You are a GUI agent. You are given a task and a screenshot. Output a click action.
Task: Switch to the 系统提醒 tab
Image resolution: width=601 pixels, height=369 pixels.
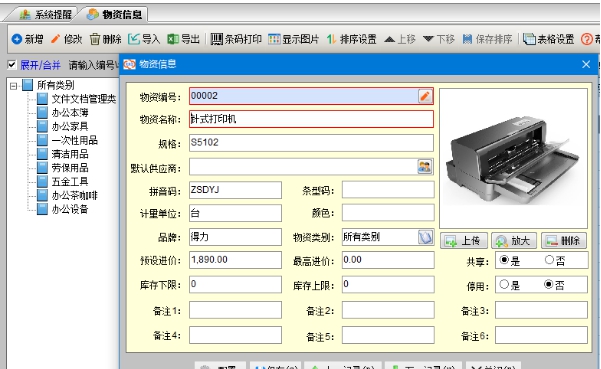pyautogui.click(x=46, y=15)
